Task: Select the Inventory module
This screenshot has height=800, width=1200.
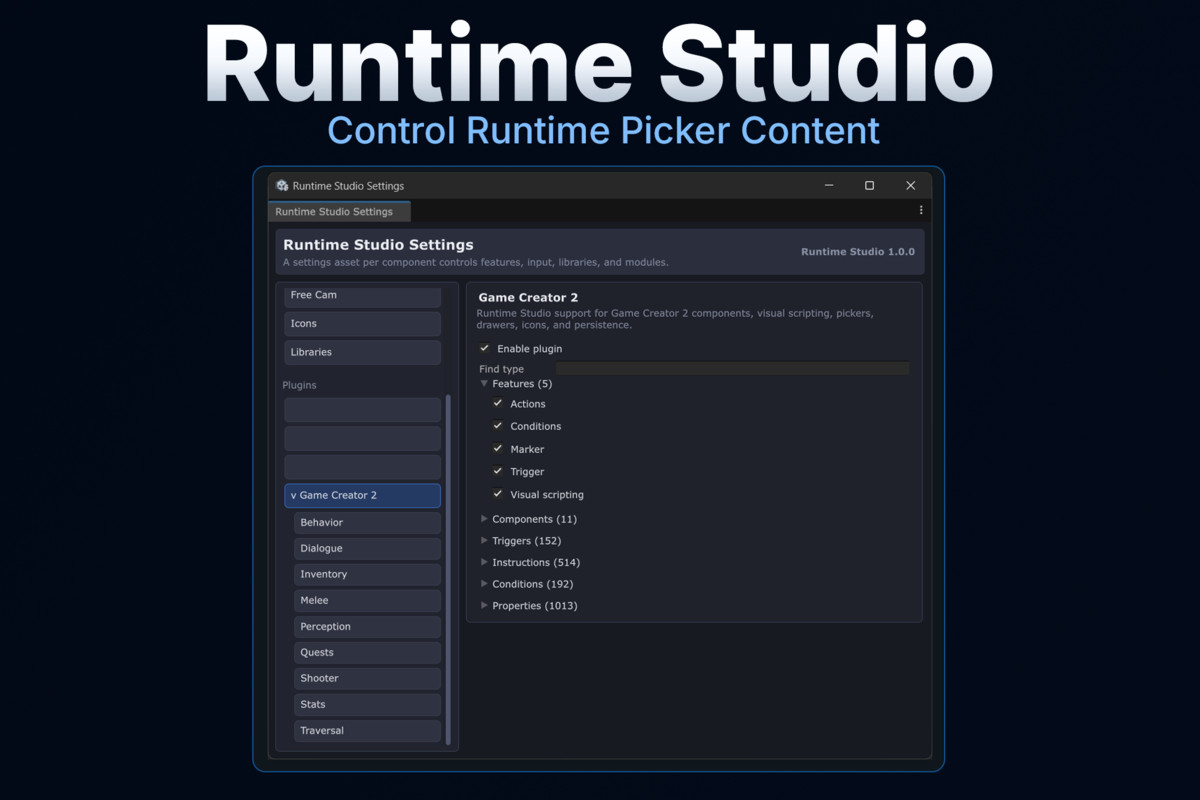Action: click(367, 575)
